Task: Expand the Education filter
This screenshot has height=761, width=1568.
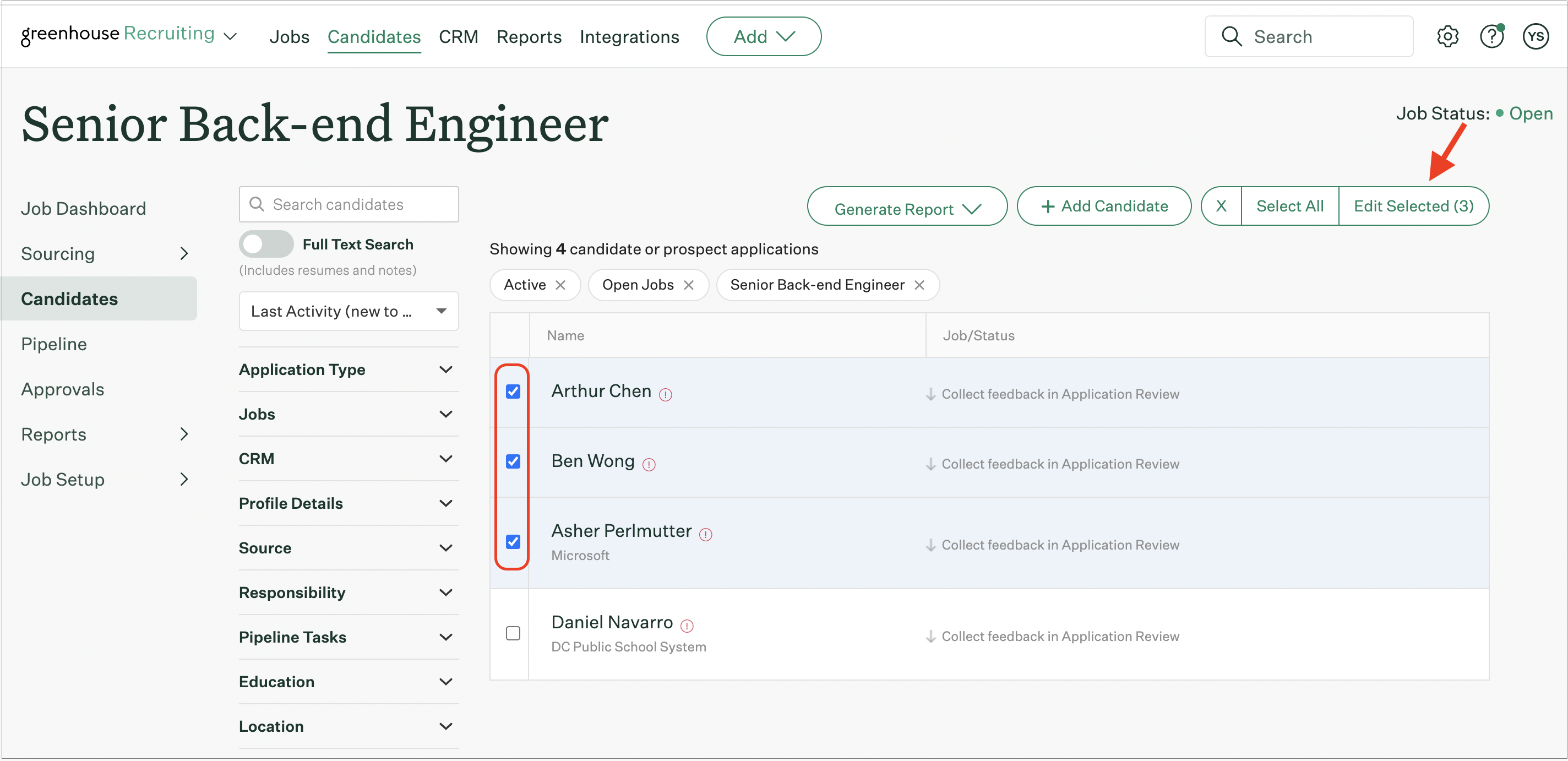Action: coord(349,682)
